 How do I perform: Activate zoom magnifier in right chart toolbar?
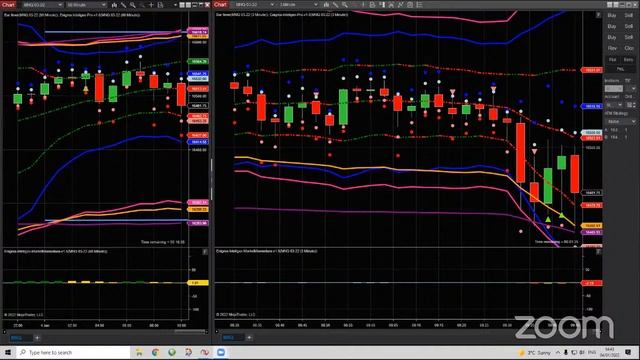345,5
